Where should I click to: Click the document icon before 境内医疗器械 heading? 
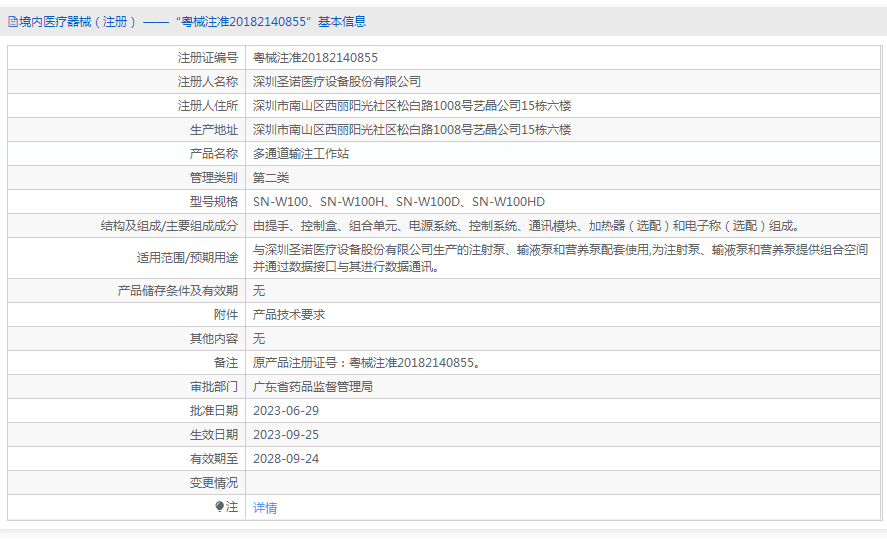point(12,22)
